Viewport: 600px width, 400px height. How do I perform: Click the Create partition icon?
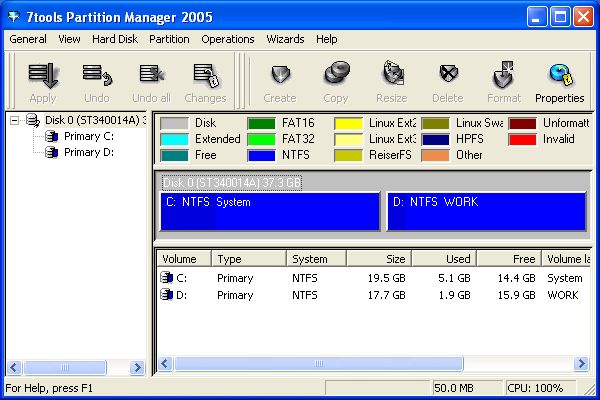(x=280, y=80)
